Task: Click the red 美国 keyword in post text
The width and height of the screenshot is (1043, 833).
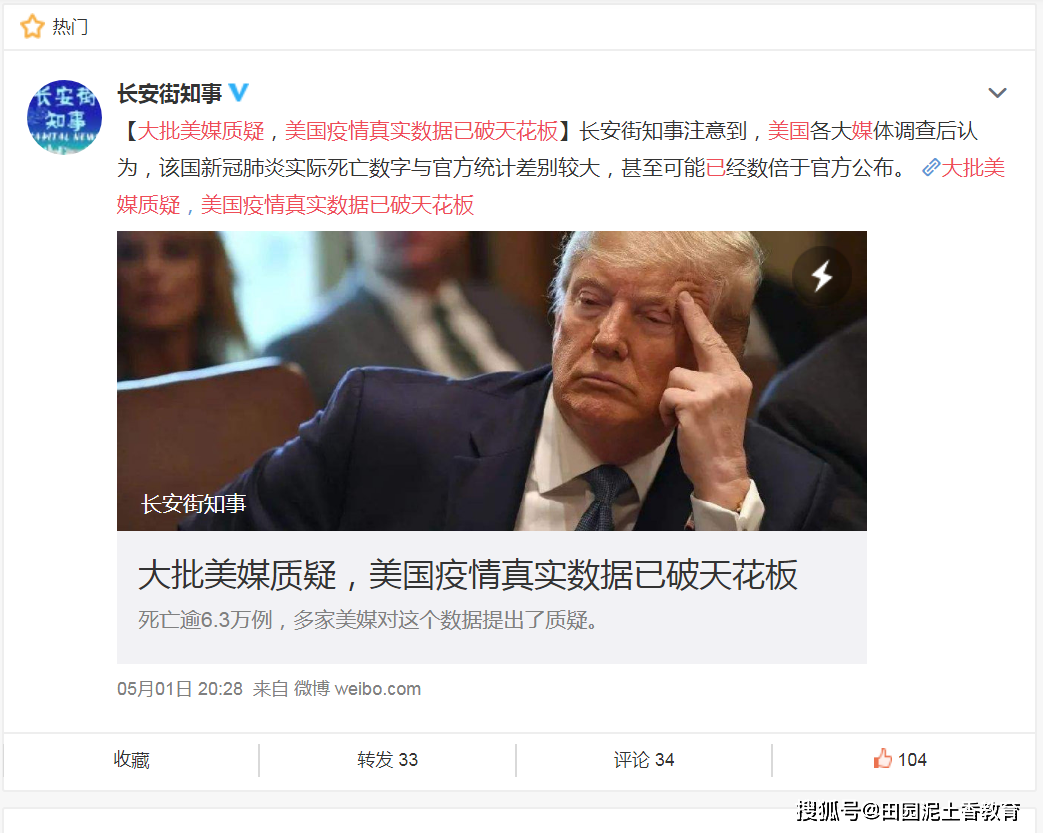Action: click(788, 131)
